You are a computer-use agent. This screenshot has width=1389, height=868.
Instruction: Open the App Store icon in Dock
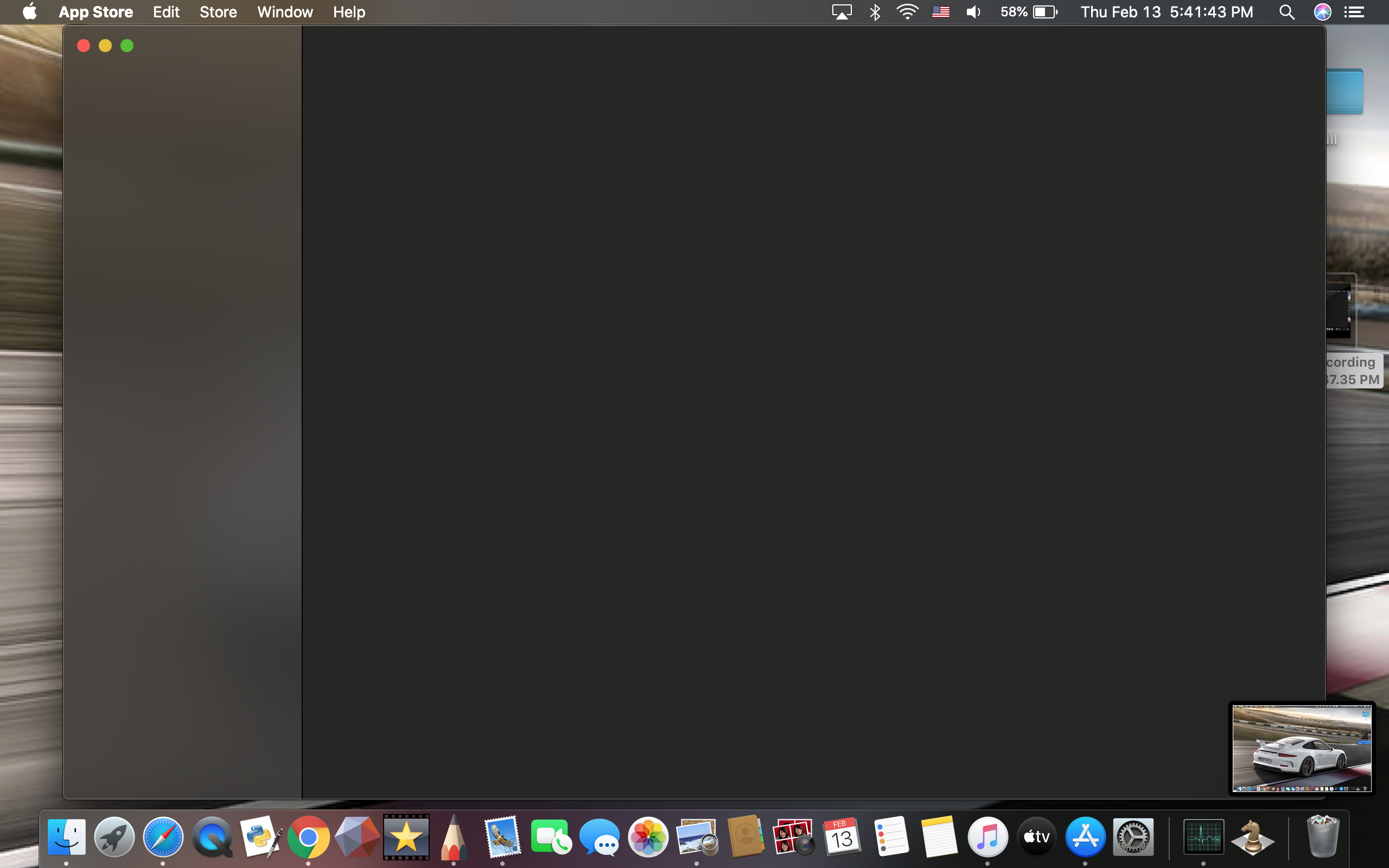[x=1085, y=837]
